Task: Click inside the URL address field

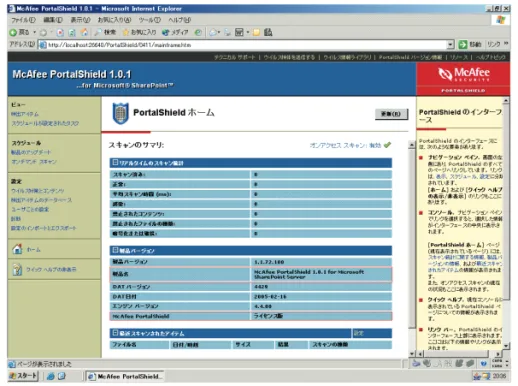Action: click(246, 45)
